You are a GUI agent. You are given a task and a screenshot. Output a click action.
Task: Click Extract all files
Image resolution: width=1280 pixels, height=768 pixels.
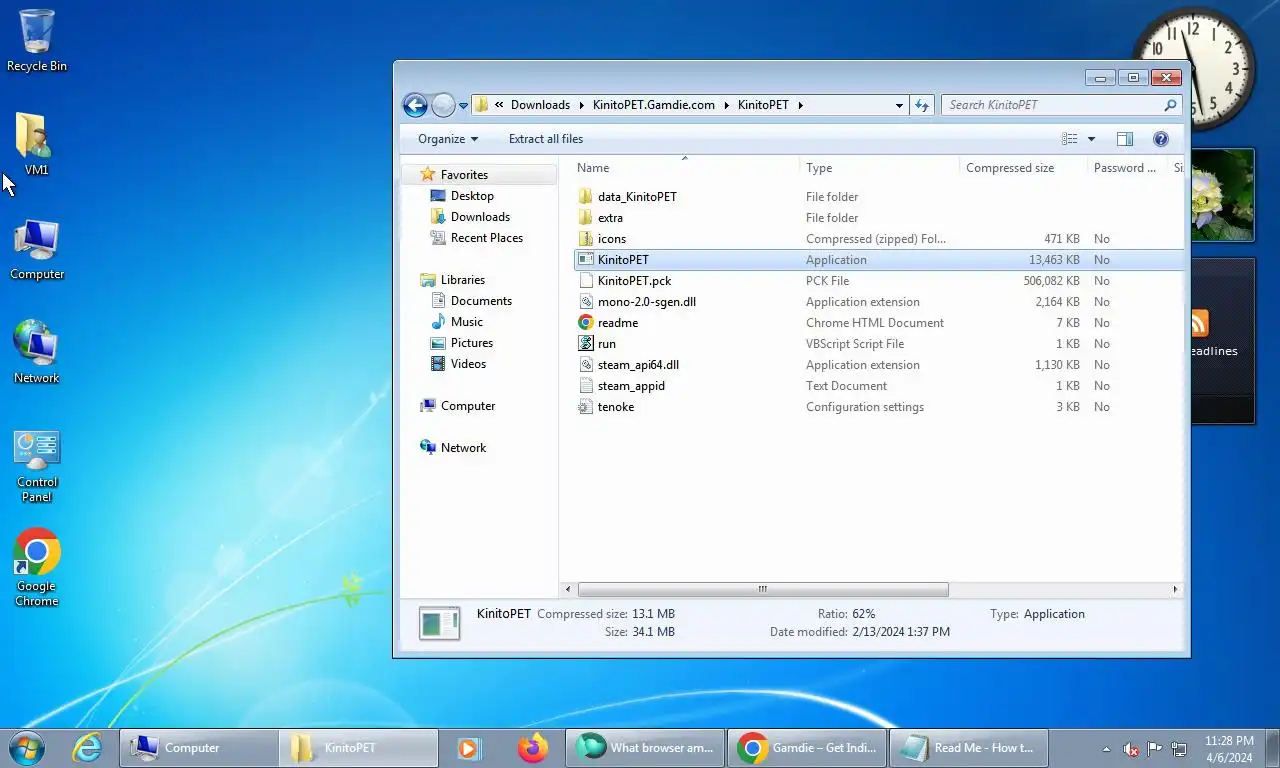pos(546,139)
